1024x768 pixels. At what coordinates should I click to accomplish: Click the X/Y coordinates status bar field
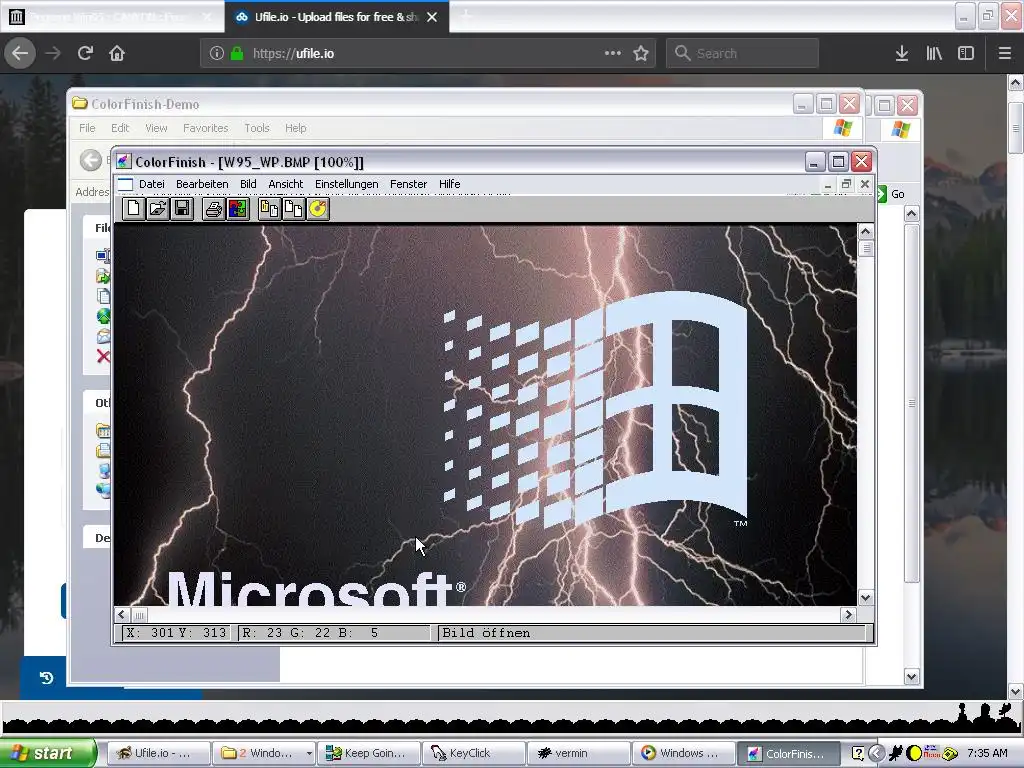[176, 633]
